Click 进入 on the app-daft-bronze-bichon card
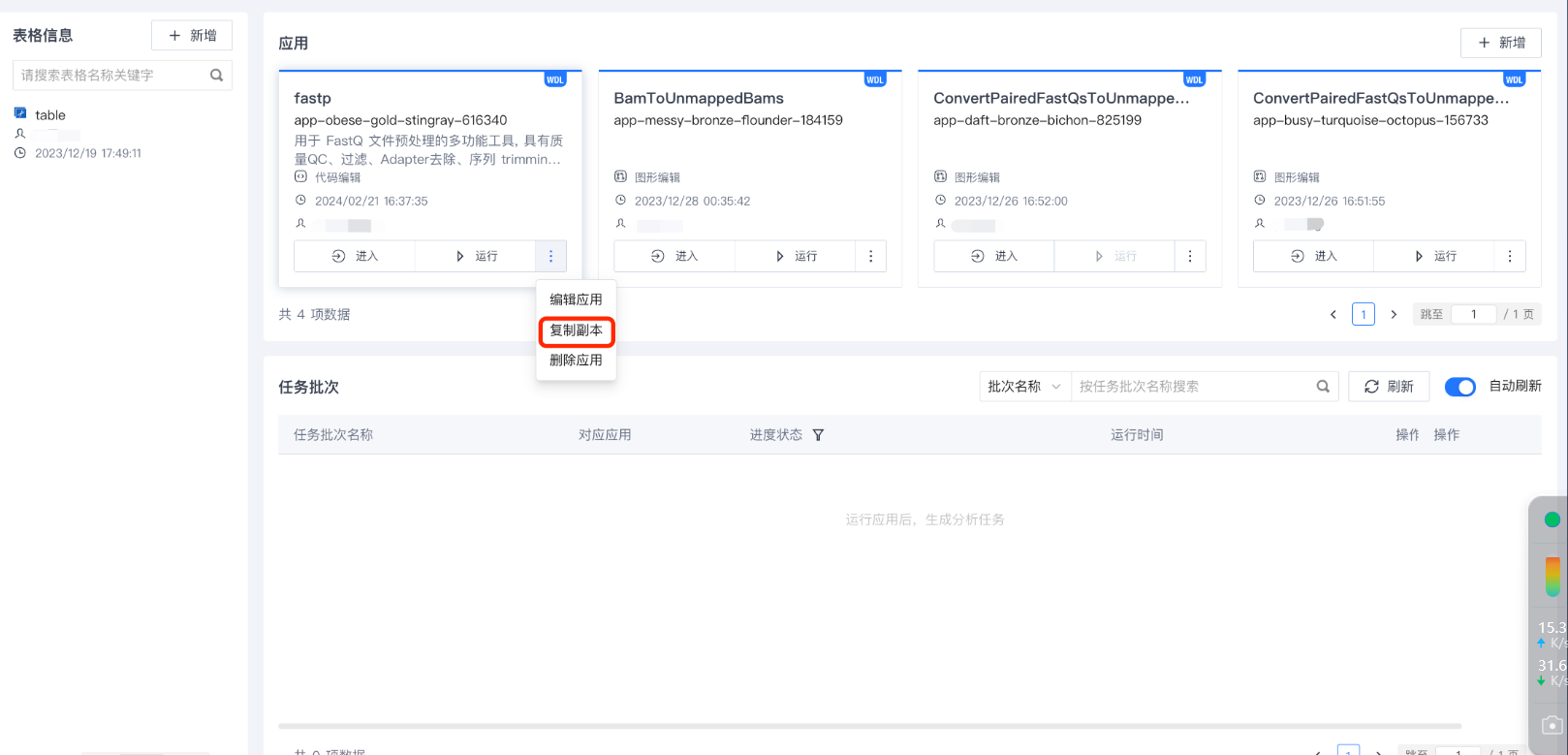 click(994, 256)
